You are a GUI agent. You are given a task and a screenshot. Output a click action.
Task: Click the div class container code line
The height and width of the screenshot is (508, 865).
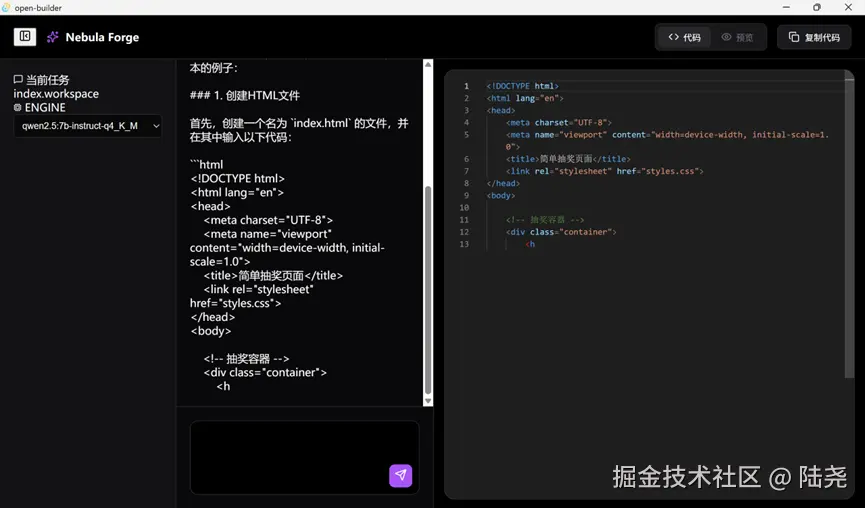tap(561, 232)
